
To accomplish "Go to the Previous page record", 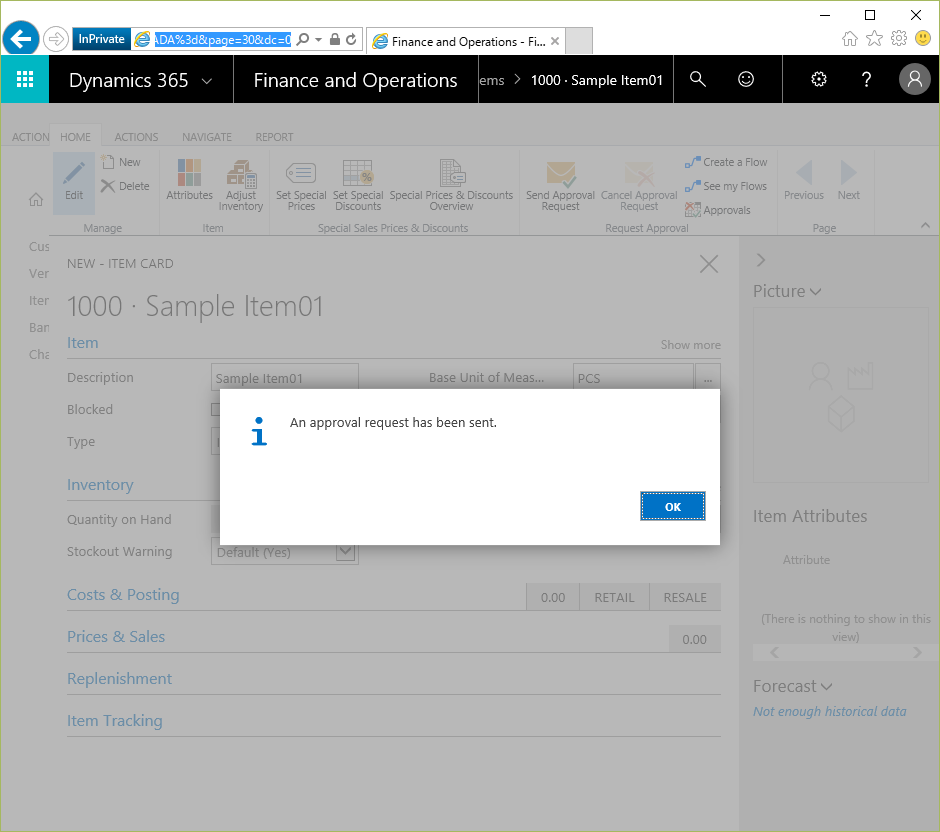I will coord(803,180).
